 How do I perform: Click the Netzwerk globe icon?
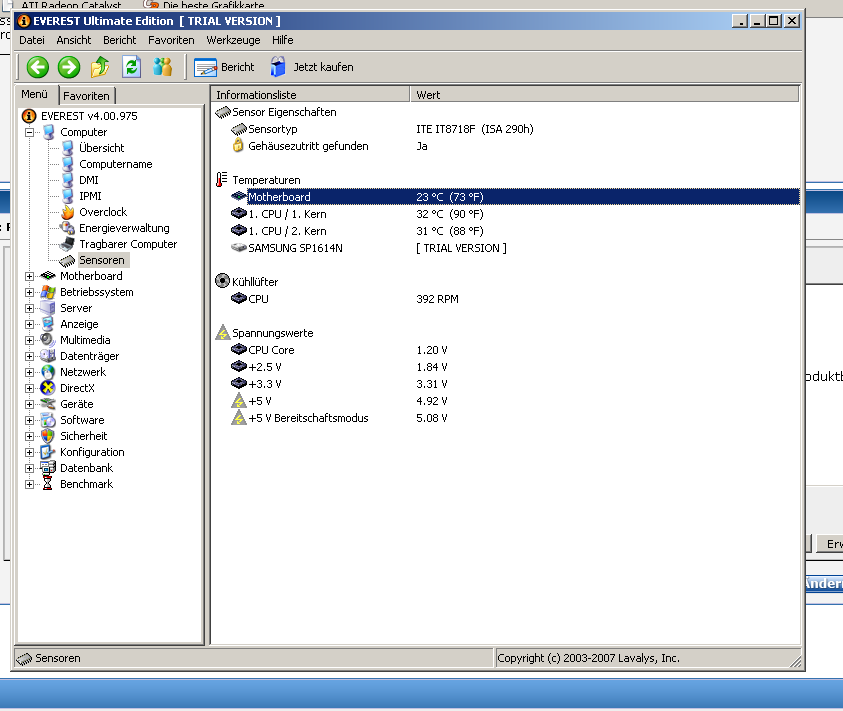coord(48,372)
